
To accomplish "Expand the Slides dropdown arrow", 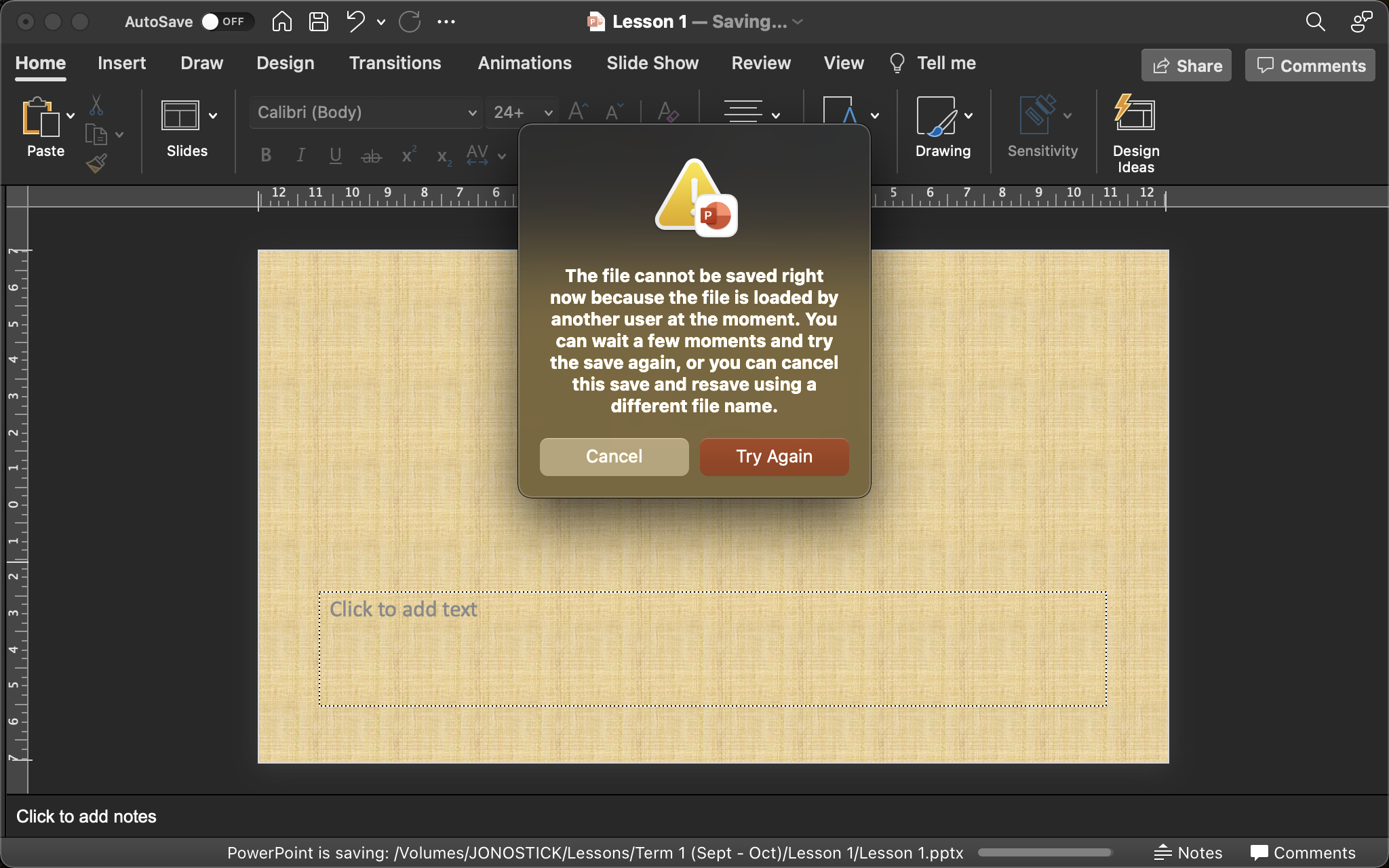I will pyautogui.click(x=213, y=116).
